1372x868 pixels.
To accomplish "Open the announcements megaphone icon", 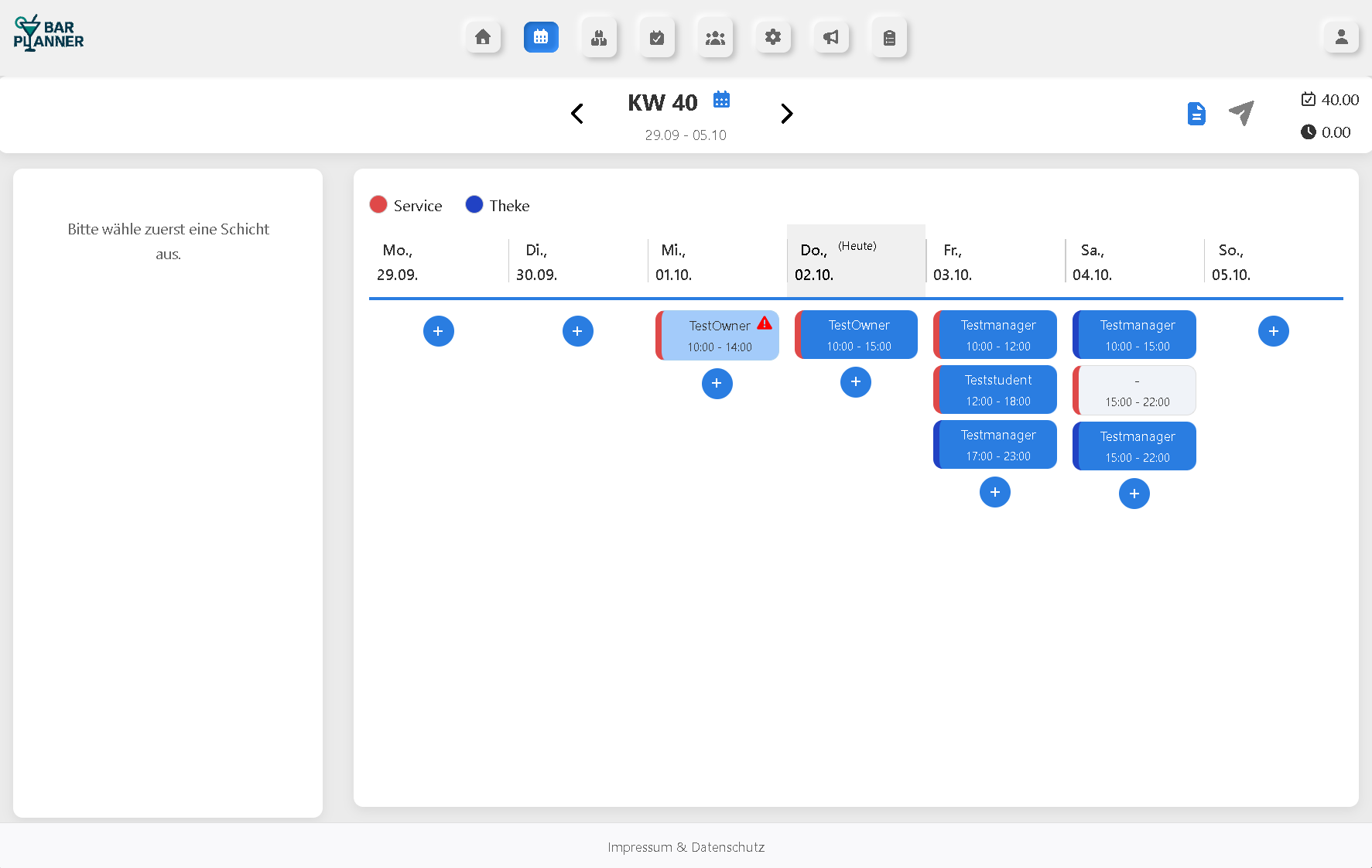I will pyautogui.click(x=830, y=36).
